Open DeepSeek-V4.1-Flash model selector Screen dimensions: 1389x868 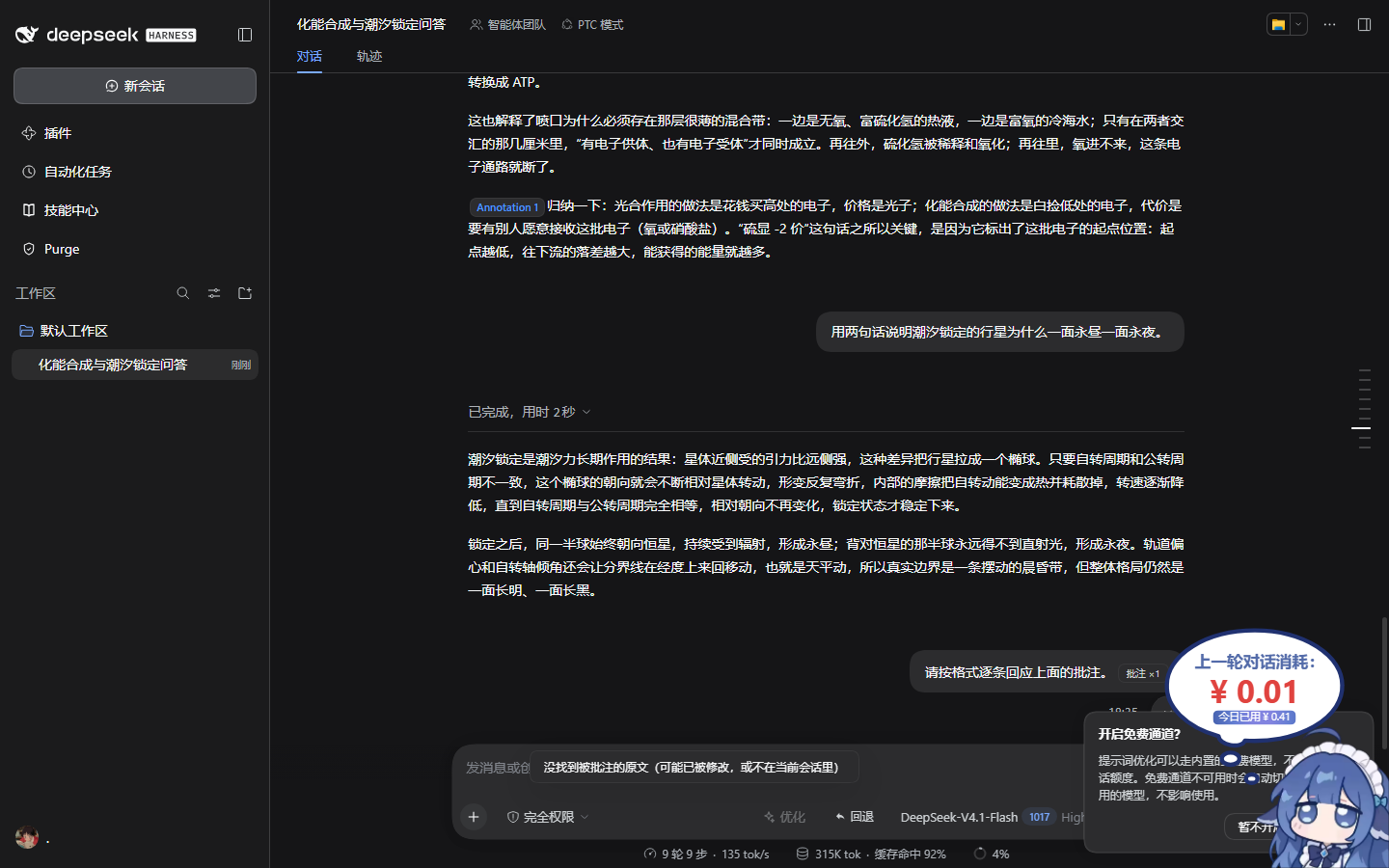[x=959, y=817]
